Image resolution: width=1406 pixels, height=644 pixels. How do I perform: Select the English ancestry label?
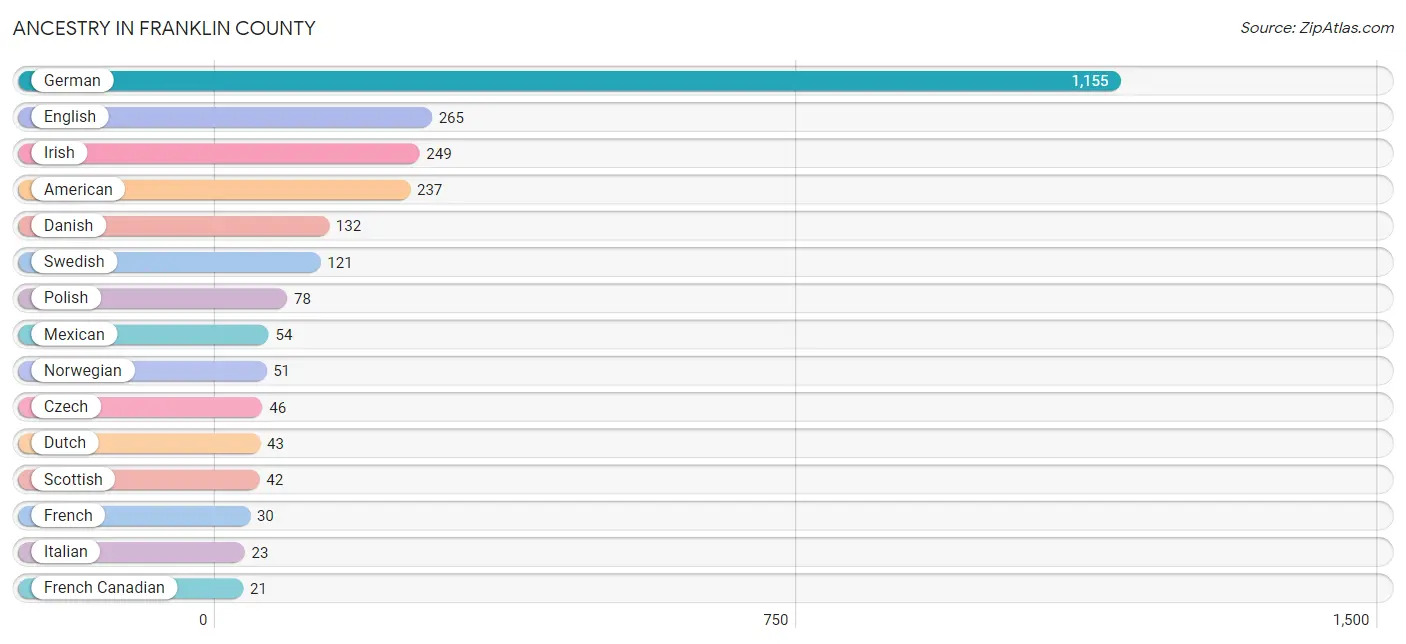point(70,117)
